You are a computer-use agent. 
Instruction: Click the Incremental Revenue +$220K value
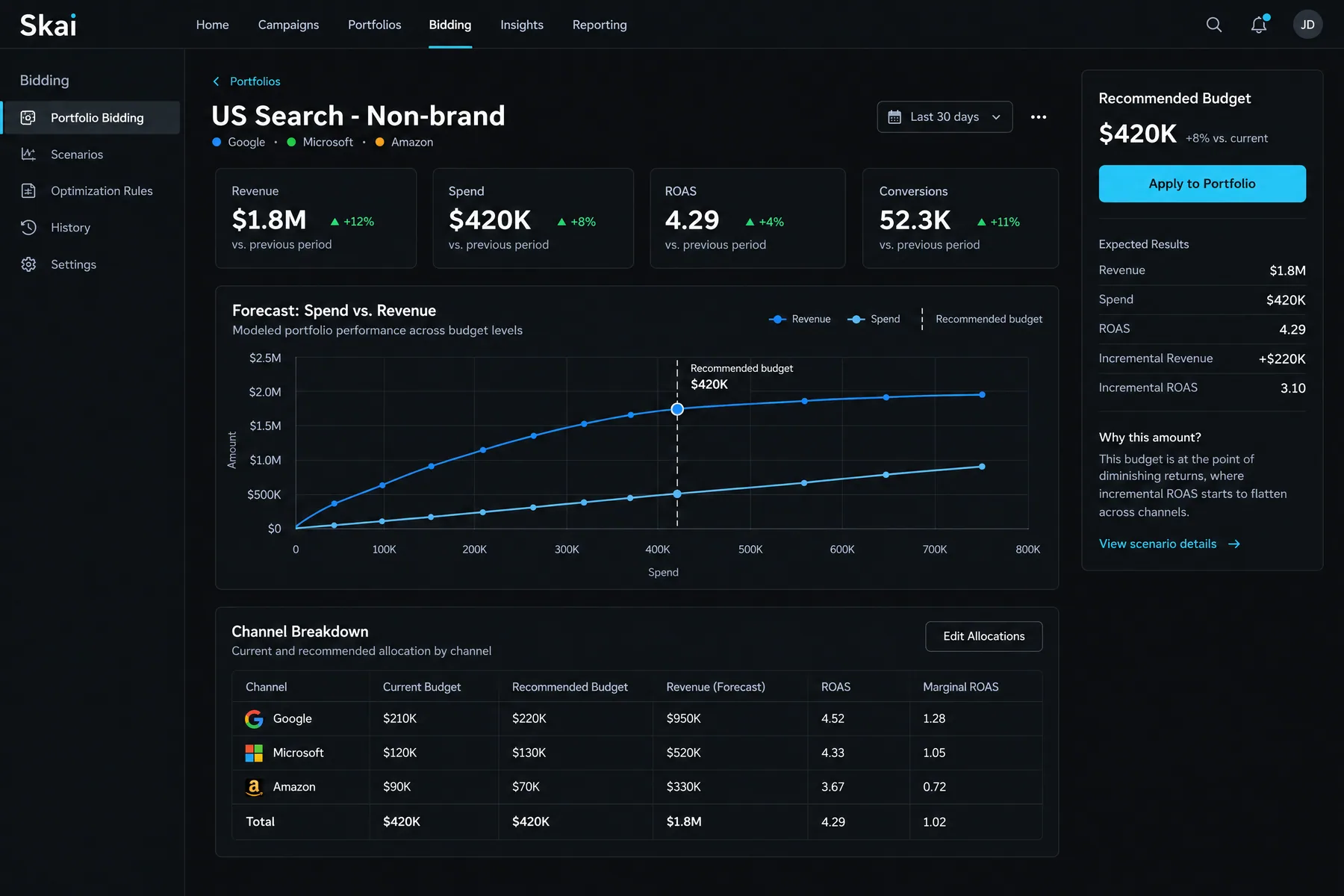click(1282, 359)
